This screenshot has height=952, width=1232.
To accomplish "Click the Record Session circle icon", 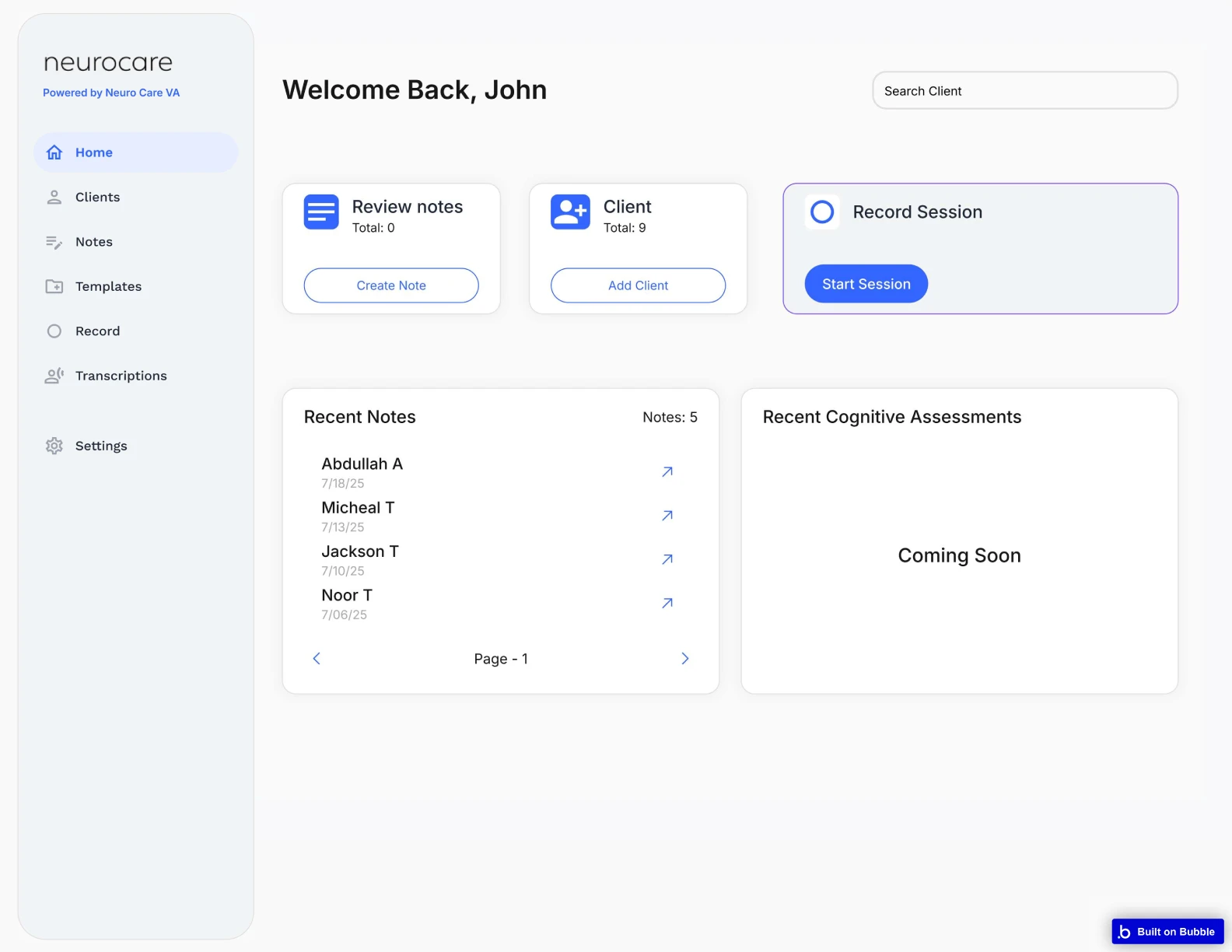I will tap(822, 212).
